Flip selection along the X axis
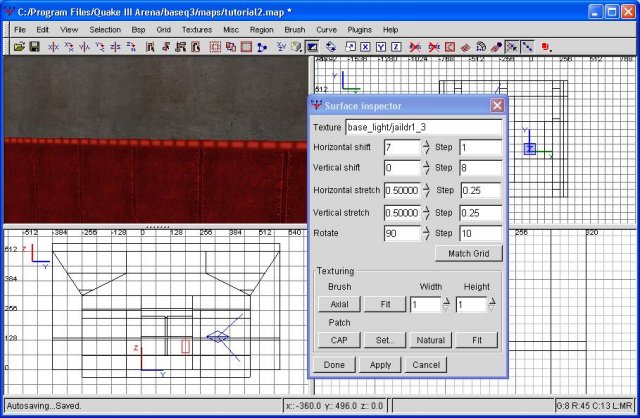 tap(53, 47)
